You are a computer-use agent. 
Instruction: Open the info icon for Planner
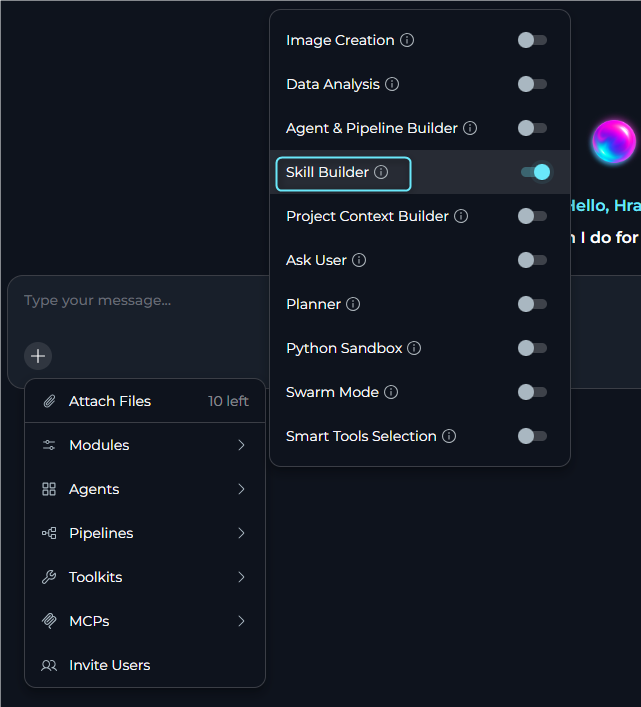(x=353, y=304)
